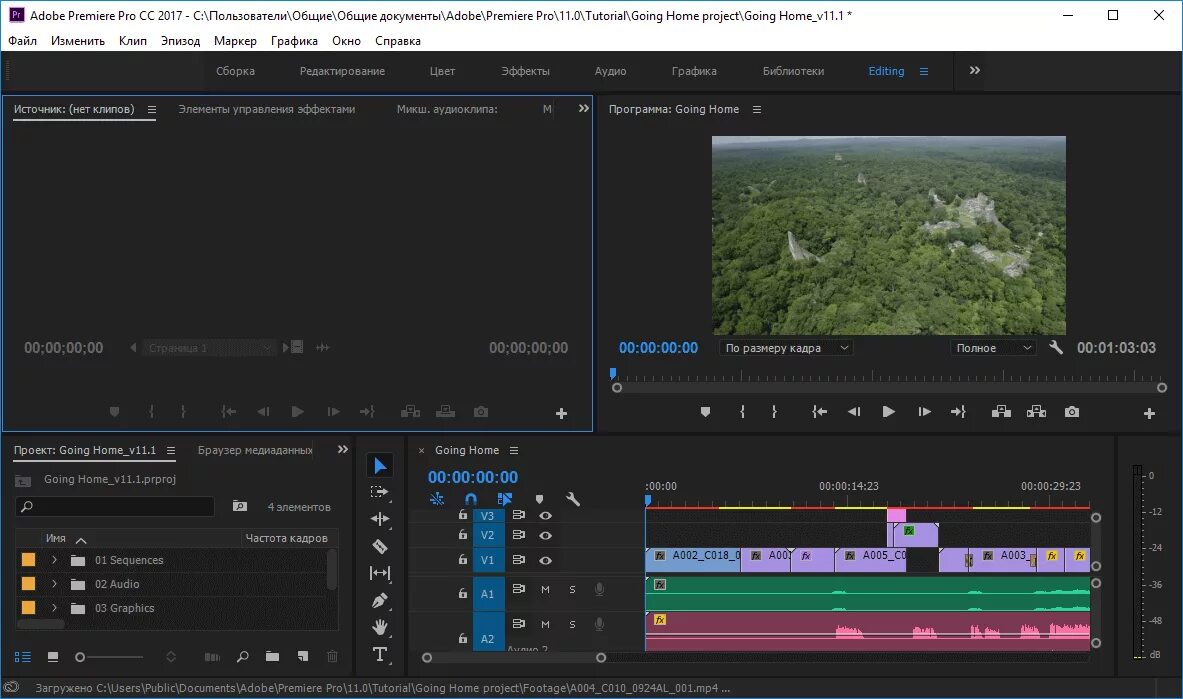This screenshot has height=699, width=1183.
Task: Toggle V2 track visibility eye
Action: [x=545, y=536]
